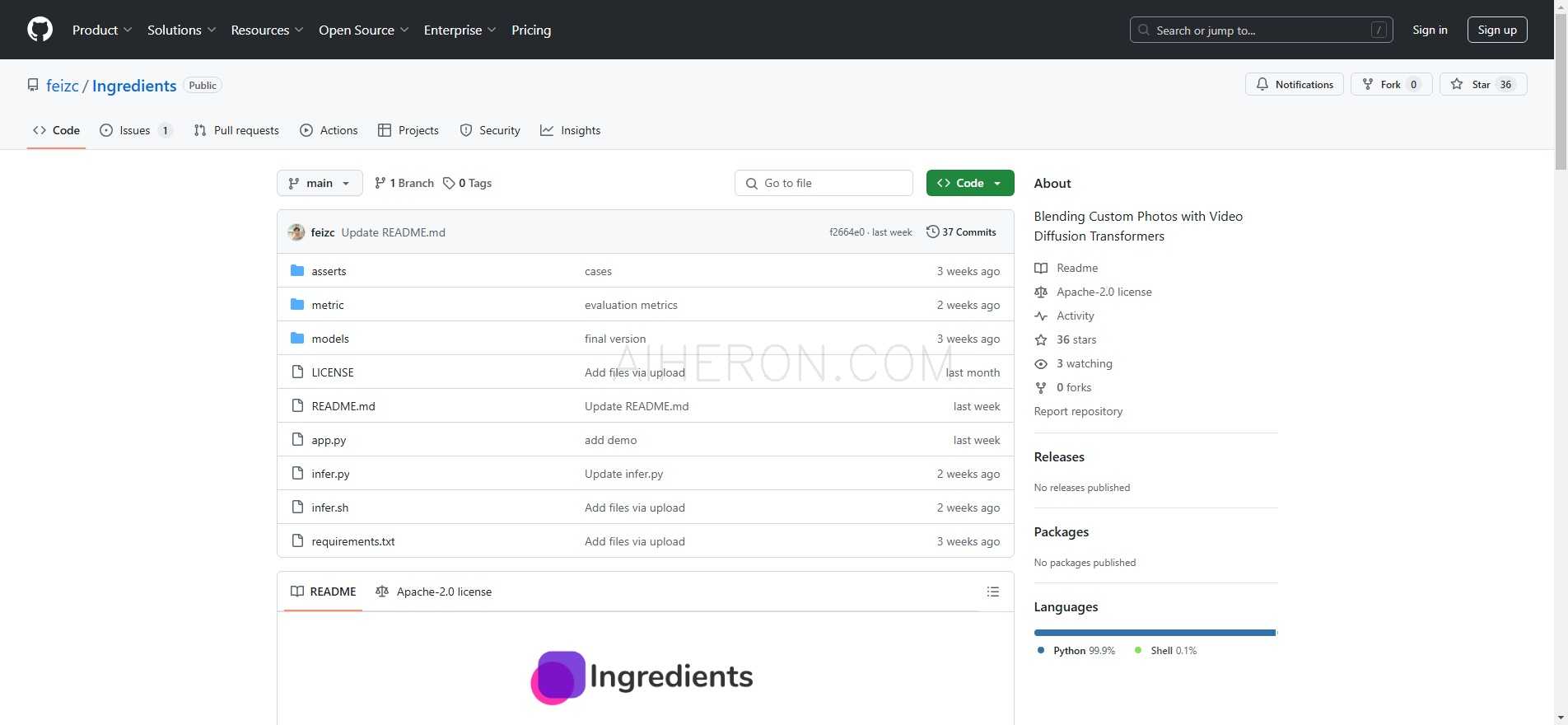Click the Notifications bell button
Image resolution: width=1568 pixels, height=725 pixels.
pyautogui.click(x=1295, y=84)
